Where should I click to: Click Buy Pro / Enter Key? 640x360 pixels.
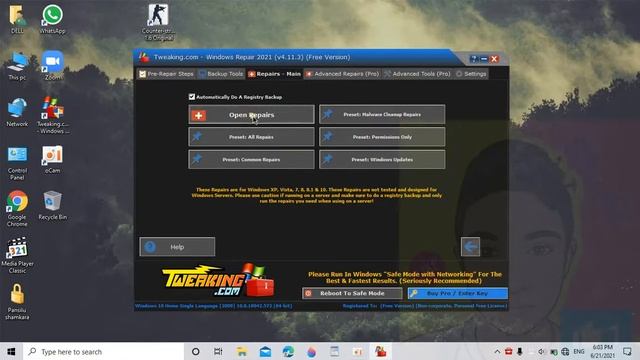pos(458,293)
